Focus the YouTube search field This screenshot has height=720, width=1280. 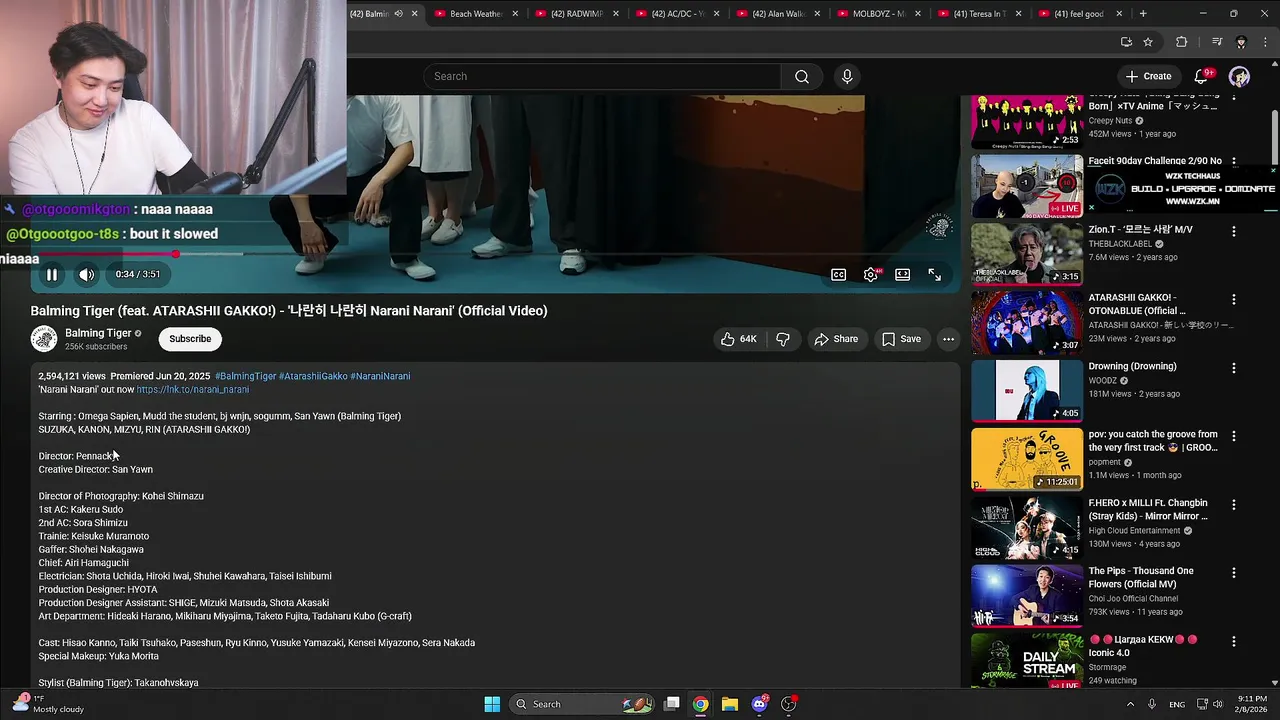pos(602,77)
